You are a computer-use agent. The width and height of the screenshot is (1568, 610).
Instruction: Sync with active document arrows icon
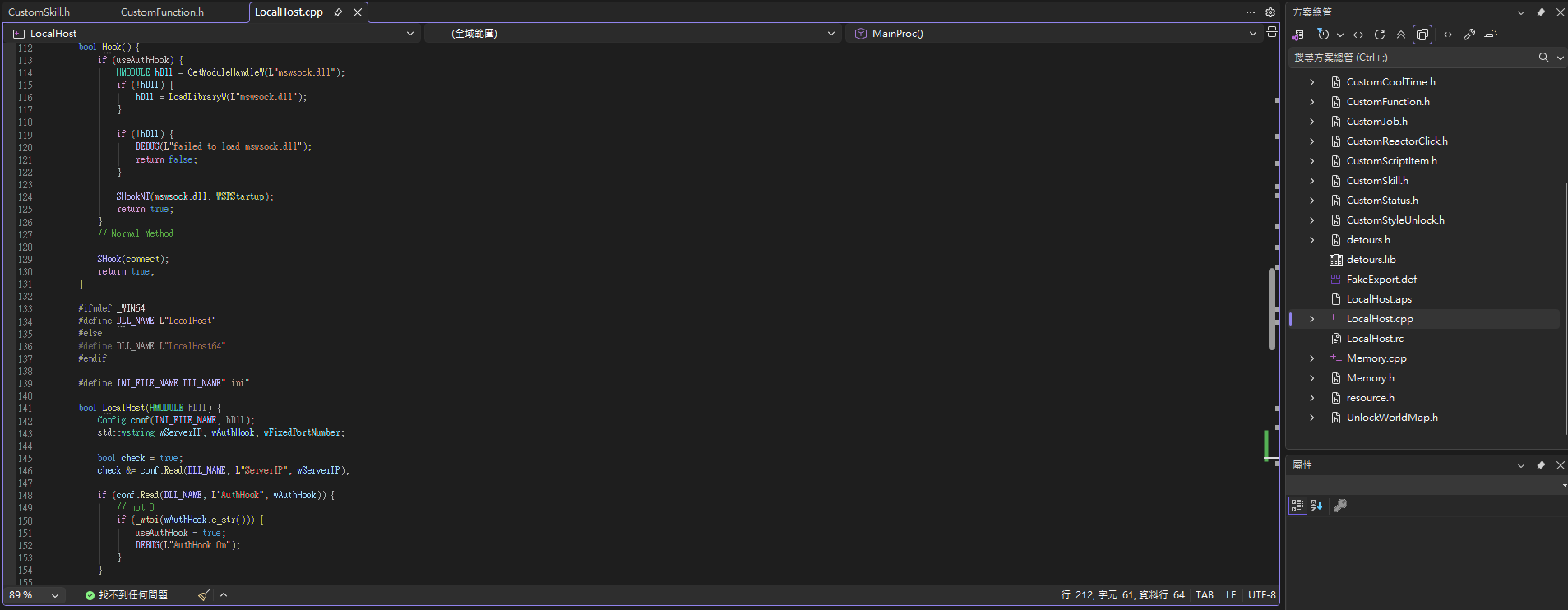click(1358, 35)
